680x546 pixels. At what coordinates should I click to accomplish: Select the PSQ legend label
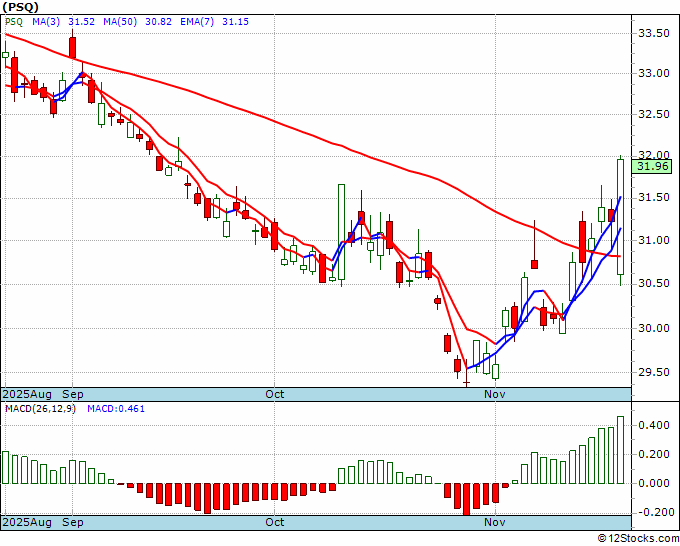click(x=14, y=22)
